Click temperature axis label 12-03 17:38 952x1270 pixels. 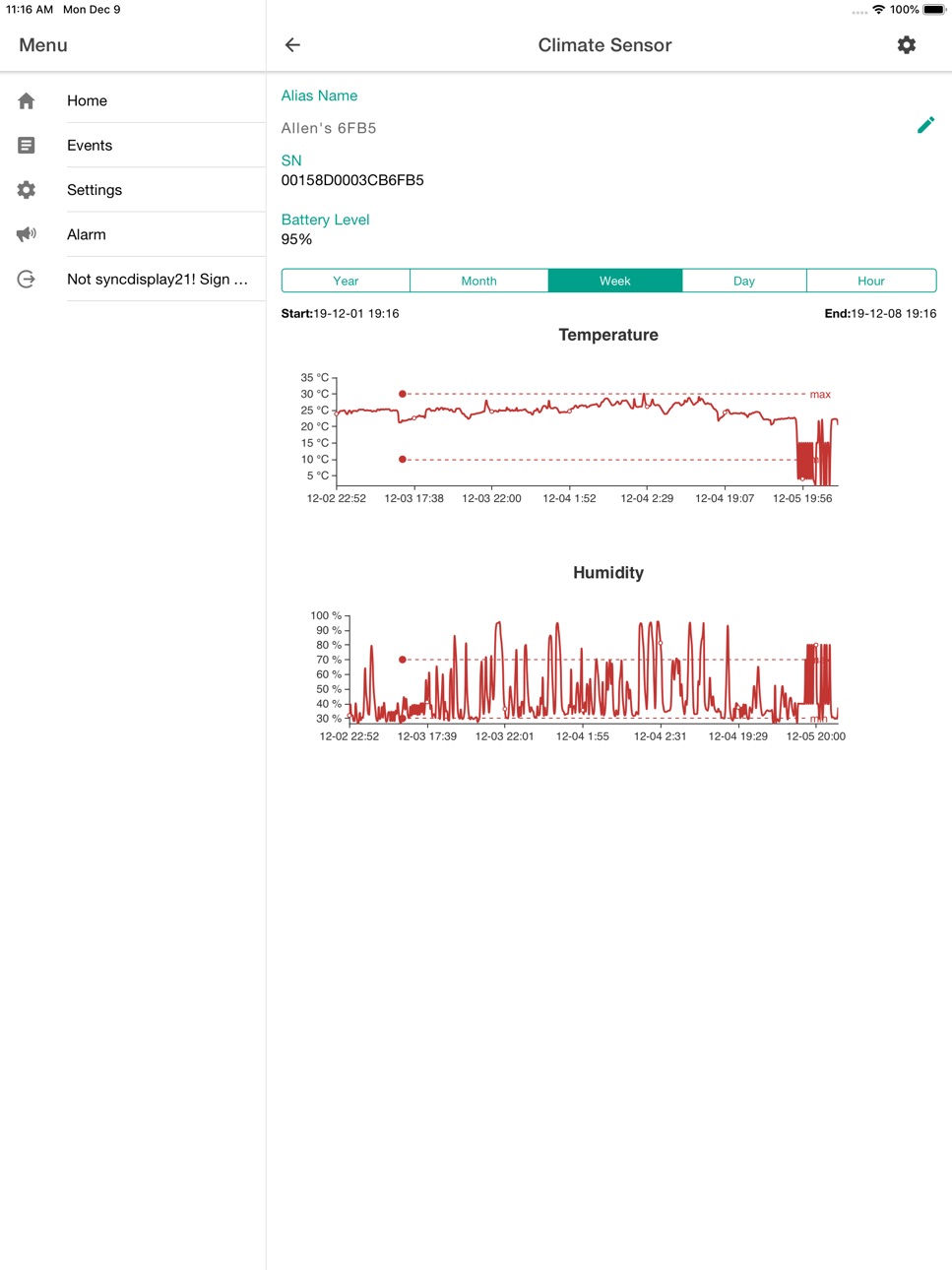413,498
